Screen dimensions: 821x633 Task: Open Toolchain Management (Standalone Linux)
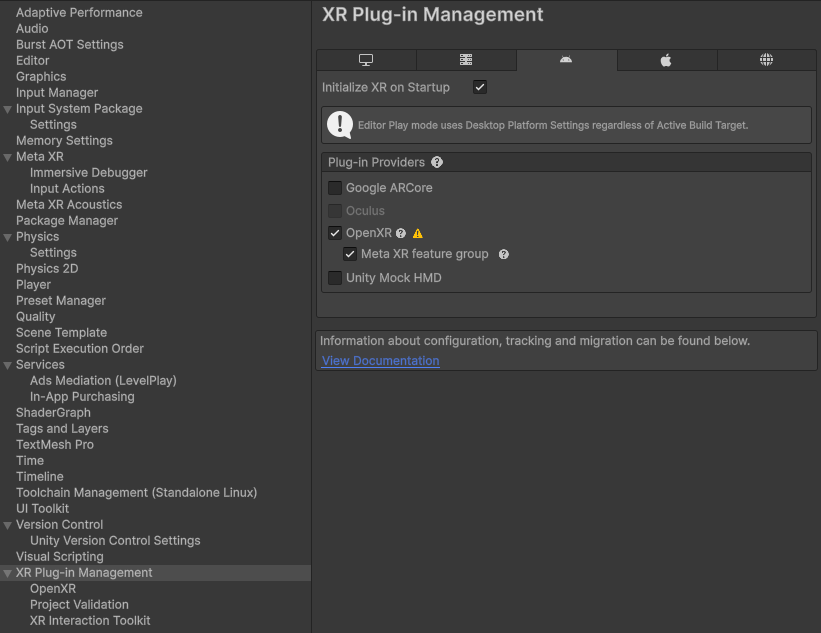tap(136, 493)
